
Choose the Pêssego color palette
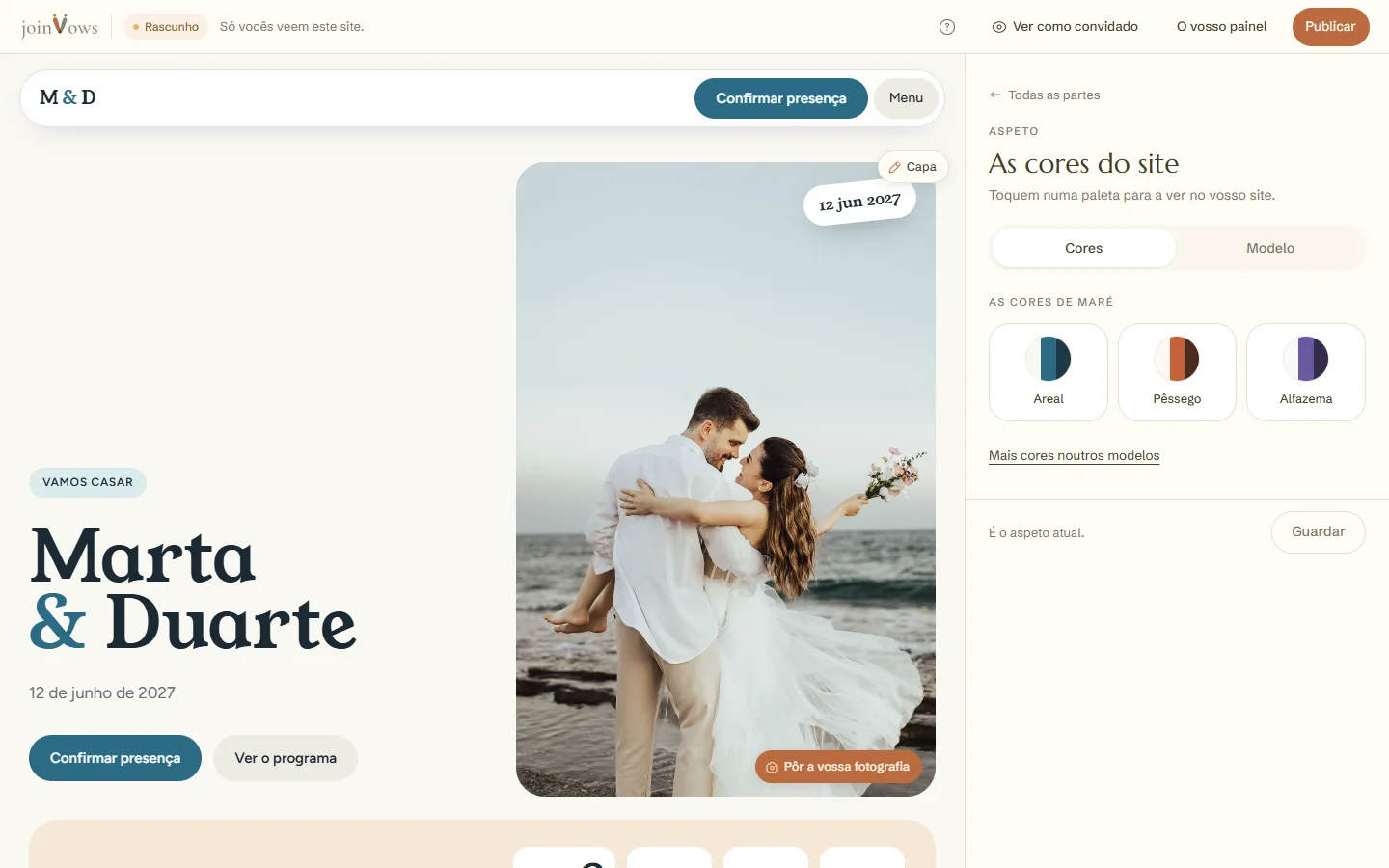(x=1177, y=372)
